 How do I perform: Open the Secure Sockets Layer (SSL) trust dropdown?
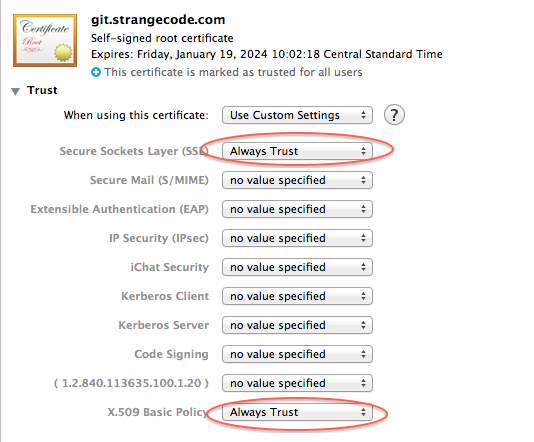[x=297, y=151]
